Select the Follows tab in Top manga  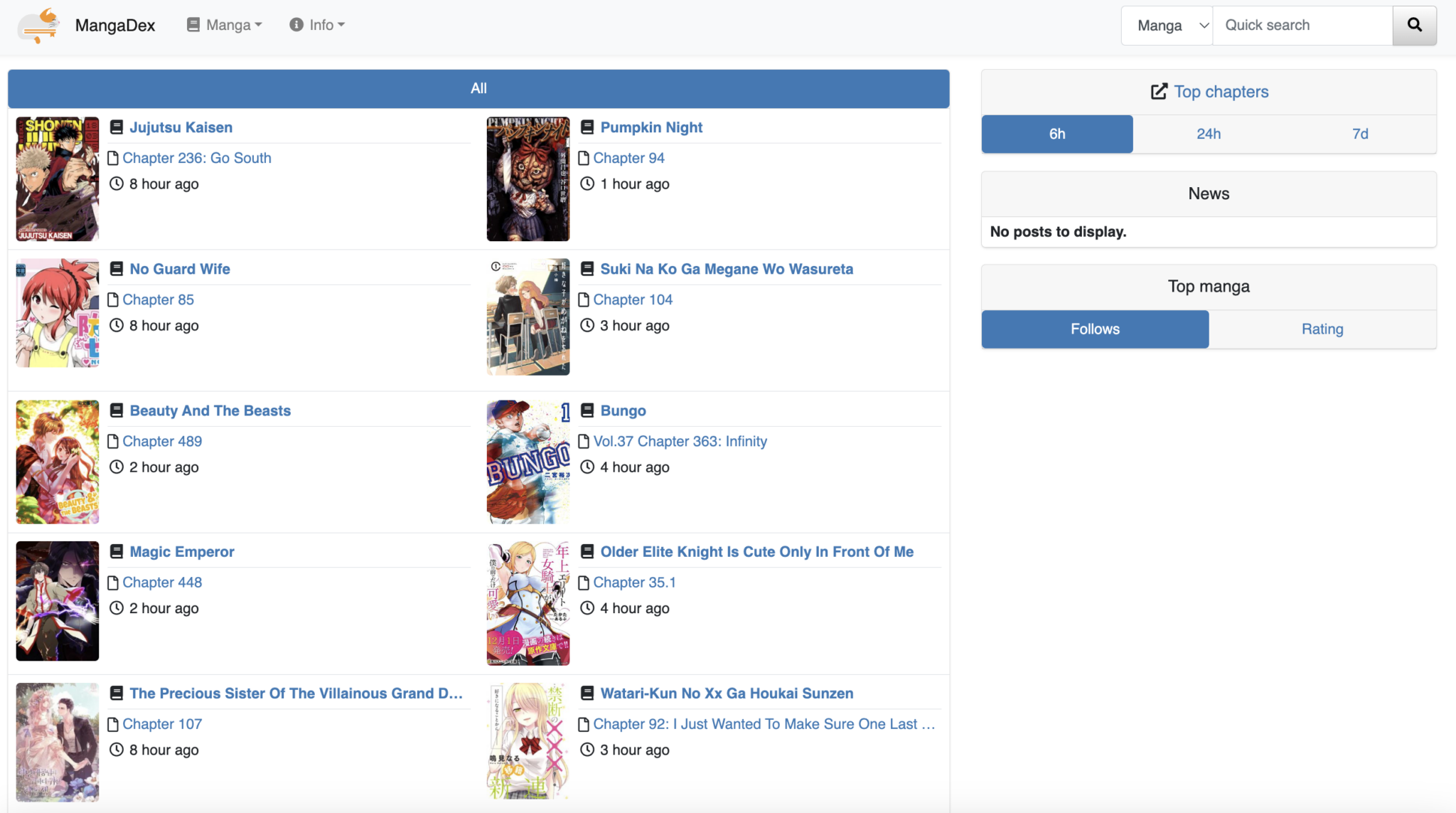(1095, 329)
